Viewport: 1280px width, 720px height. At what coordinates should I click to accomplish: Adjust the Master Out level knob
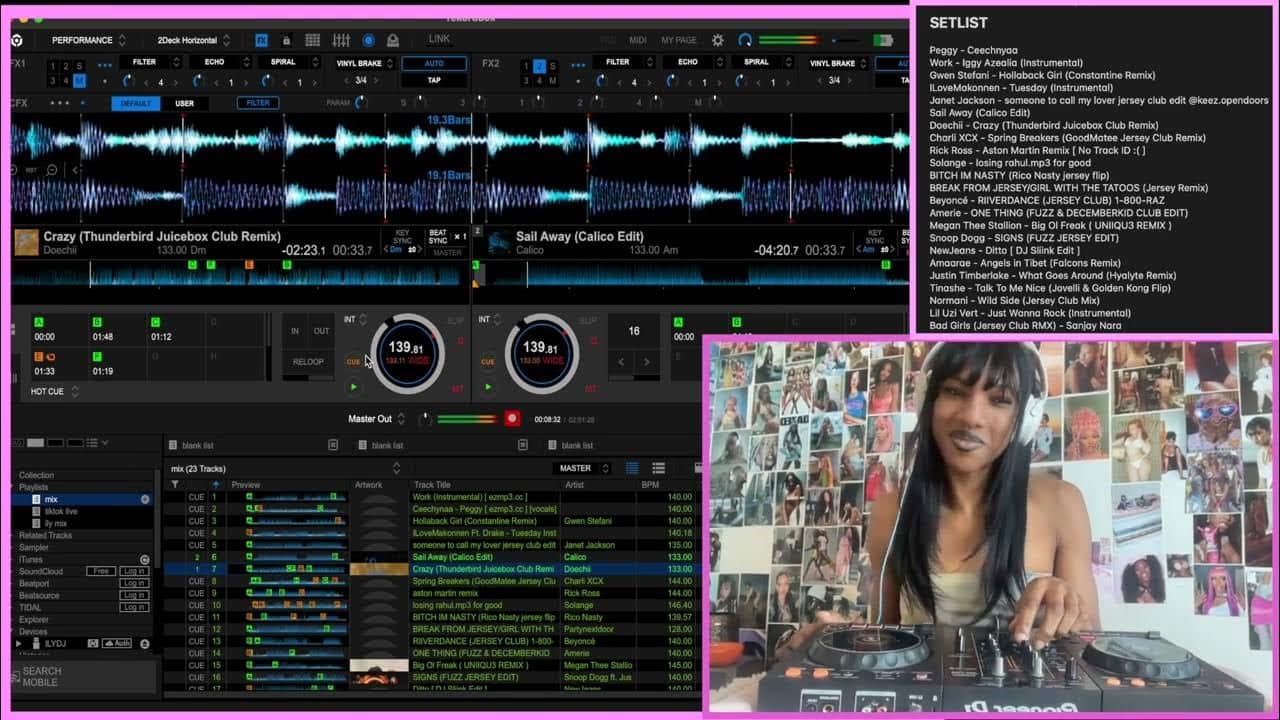[425, 419]
